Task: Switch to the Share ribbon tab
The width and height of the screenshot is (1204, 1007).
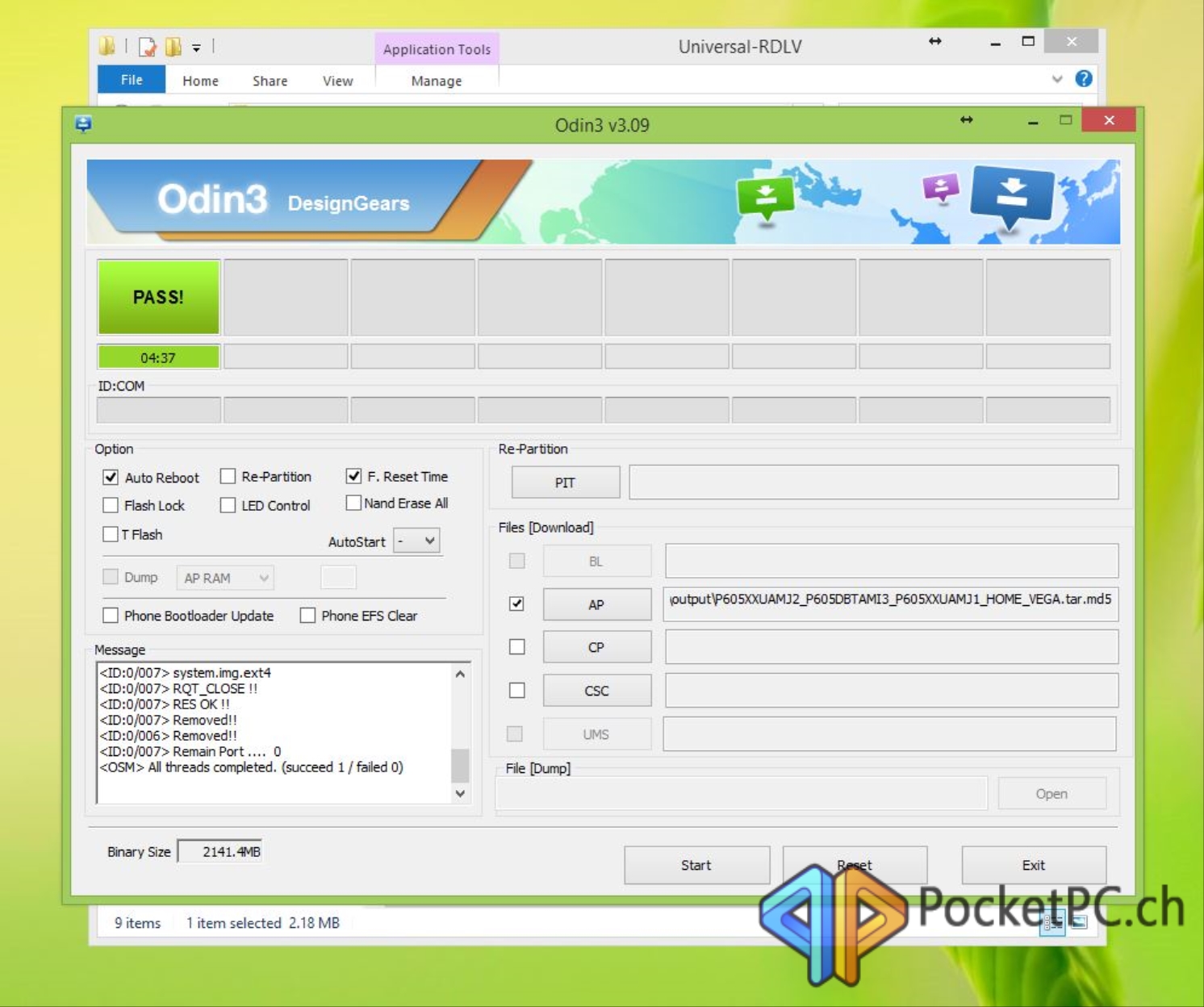Action: [x=270, y=81]
